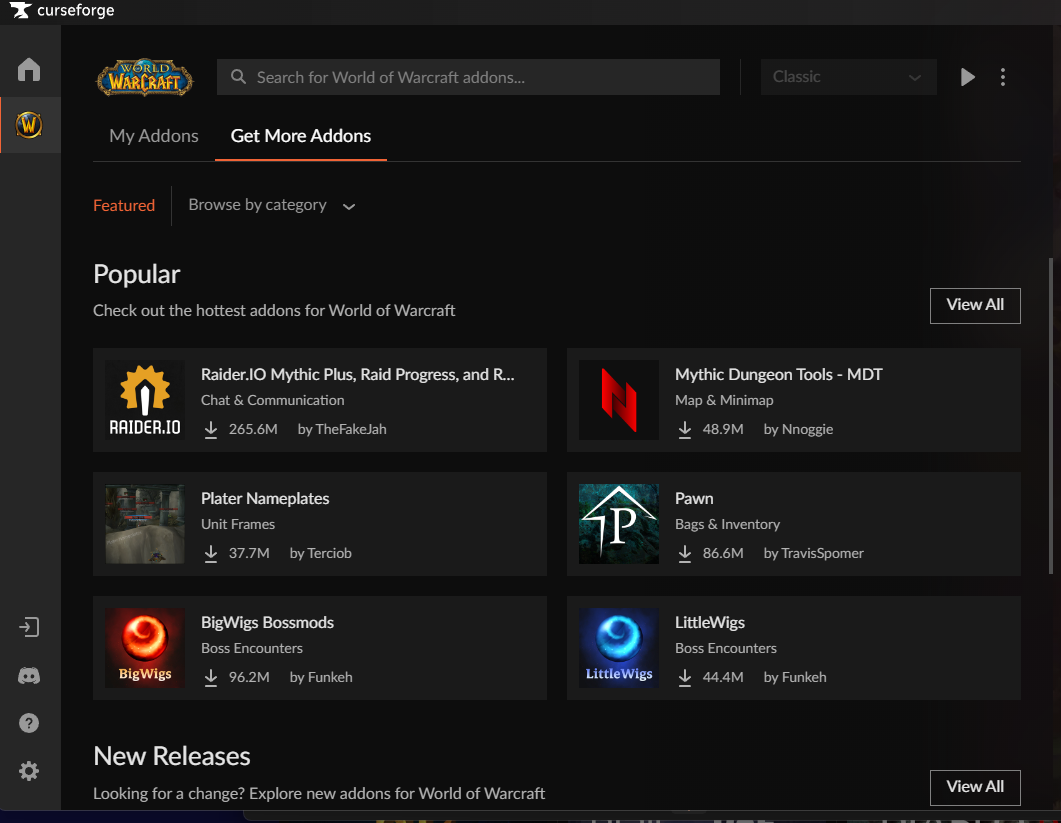Click the 86.6M download count

[x=723, y=553]
